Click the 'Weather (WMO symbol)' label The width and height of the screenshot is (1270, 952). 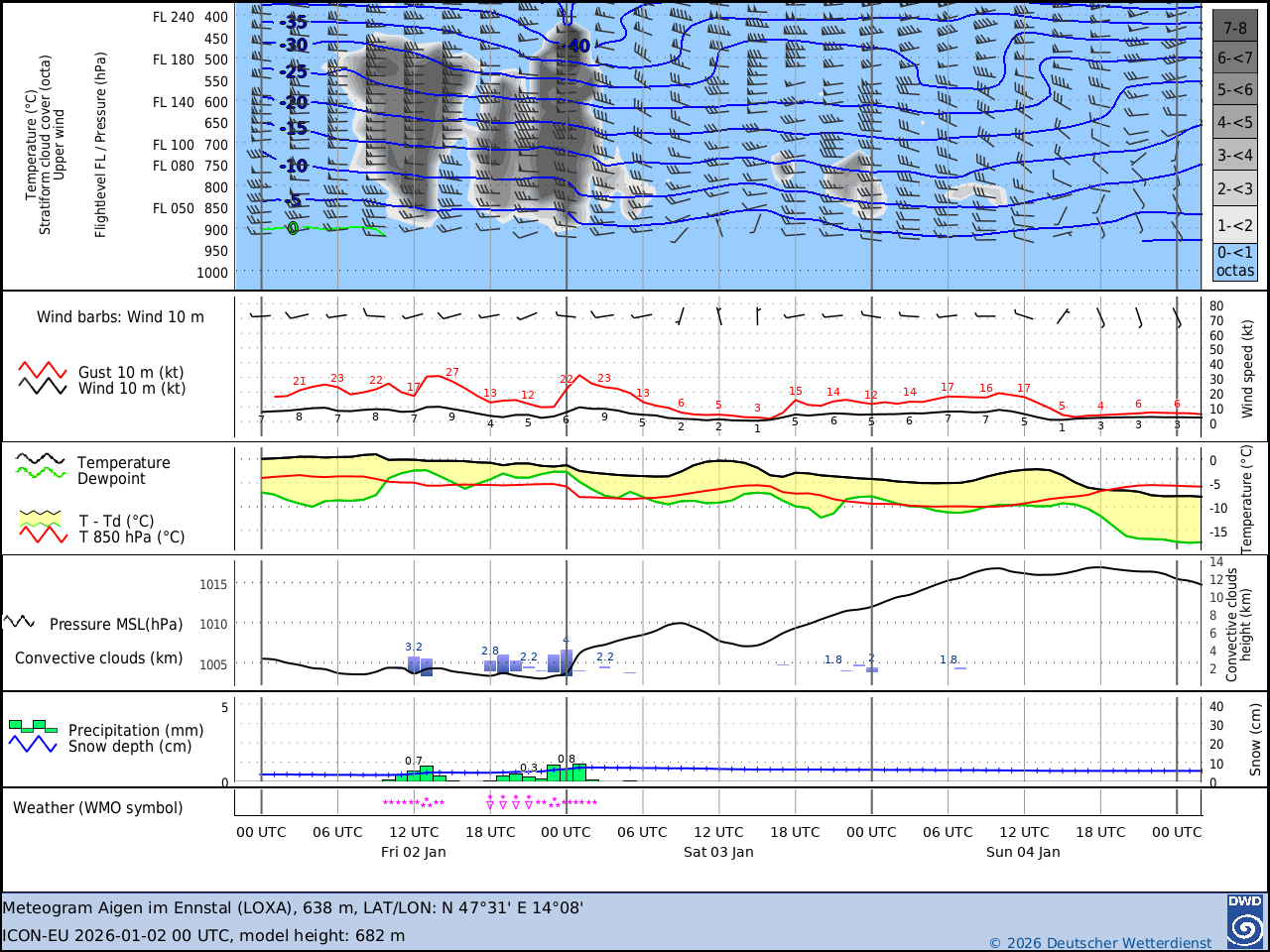97,808
